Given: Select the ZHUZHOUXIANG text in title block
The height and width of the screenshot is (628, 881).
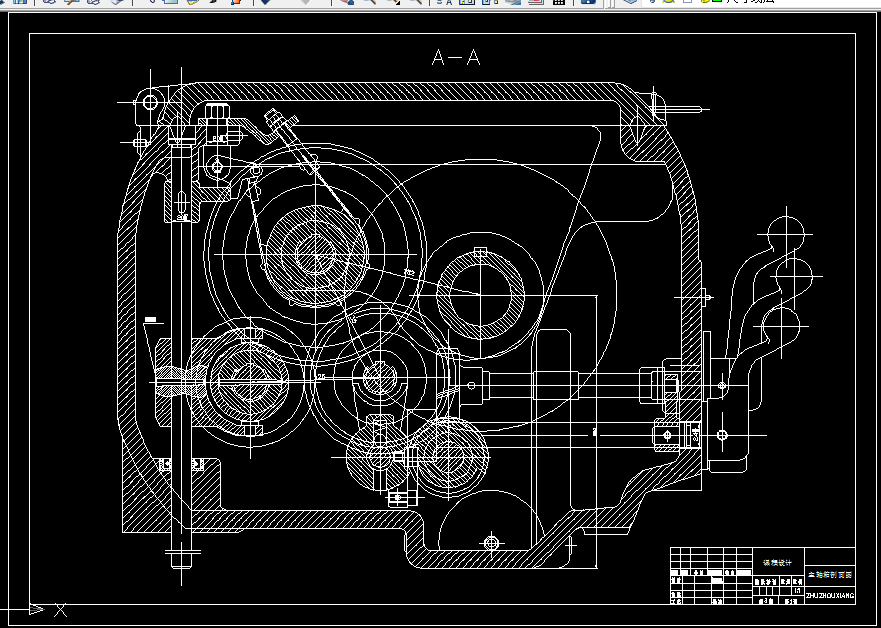Looking at the screenshot, I should [x=830, y=595].
